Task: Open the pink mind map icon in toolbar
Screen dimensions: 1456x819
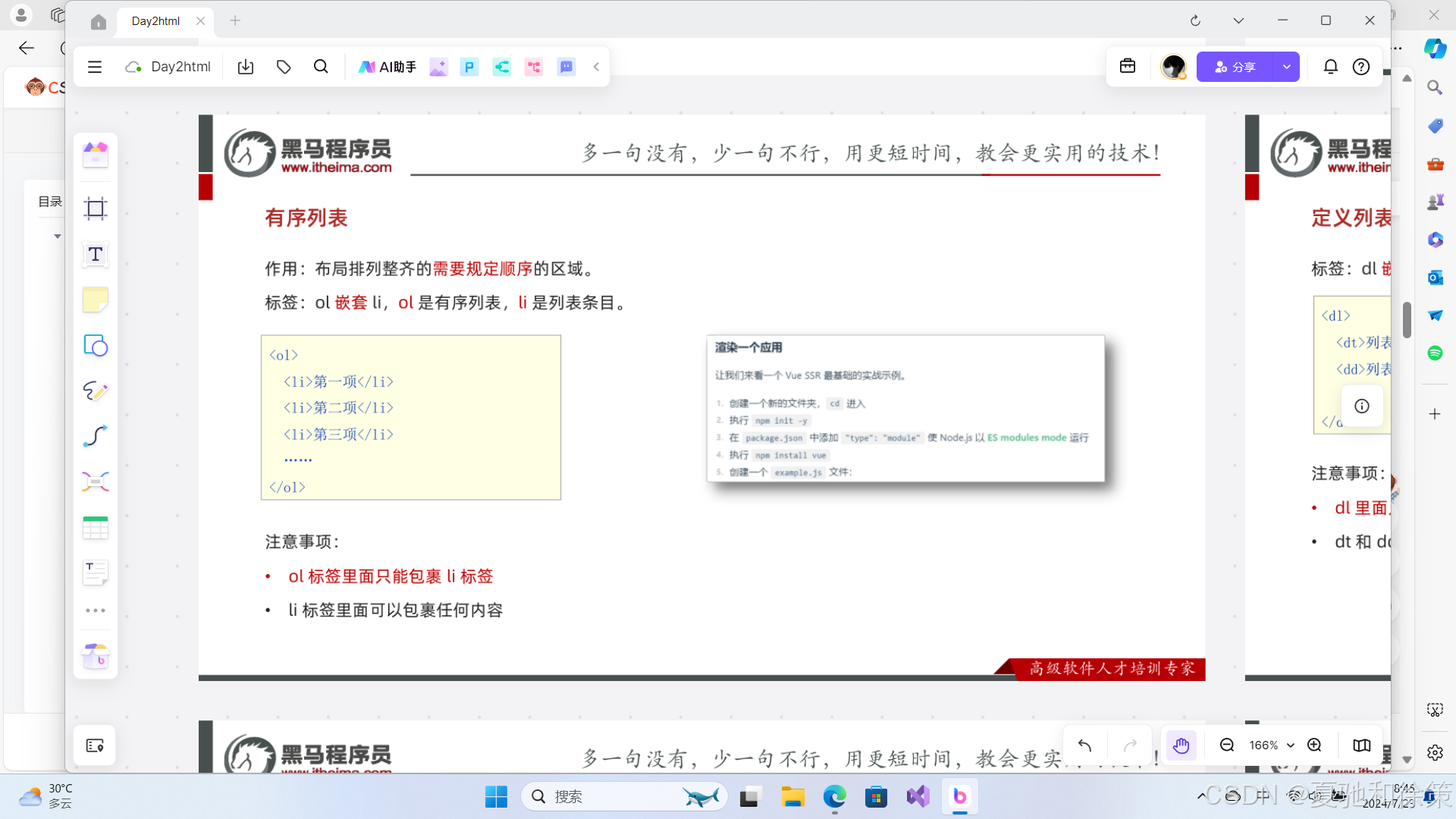Action: (x=534, y=67)
